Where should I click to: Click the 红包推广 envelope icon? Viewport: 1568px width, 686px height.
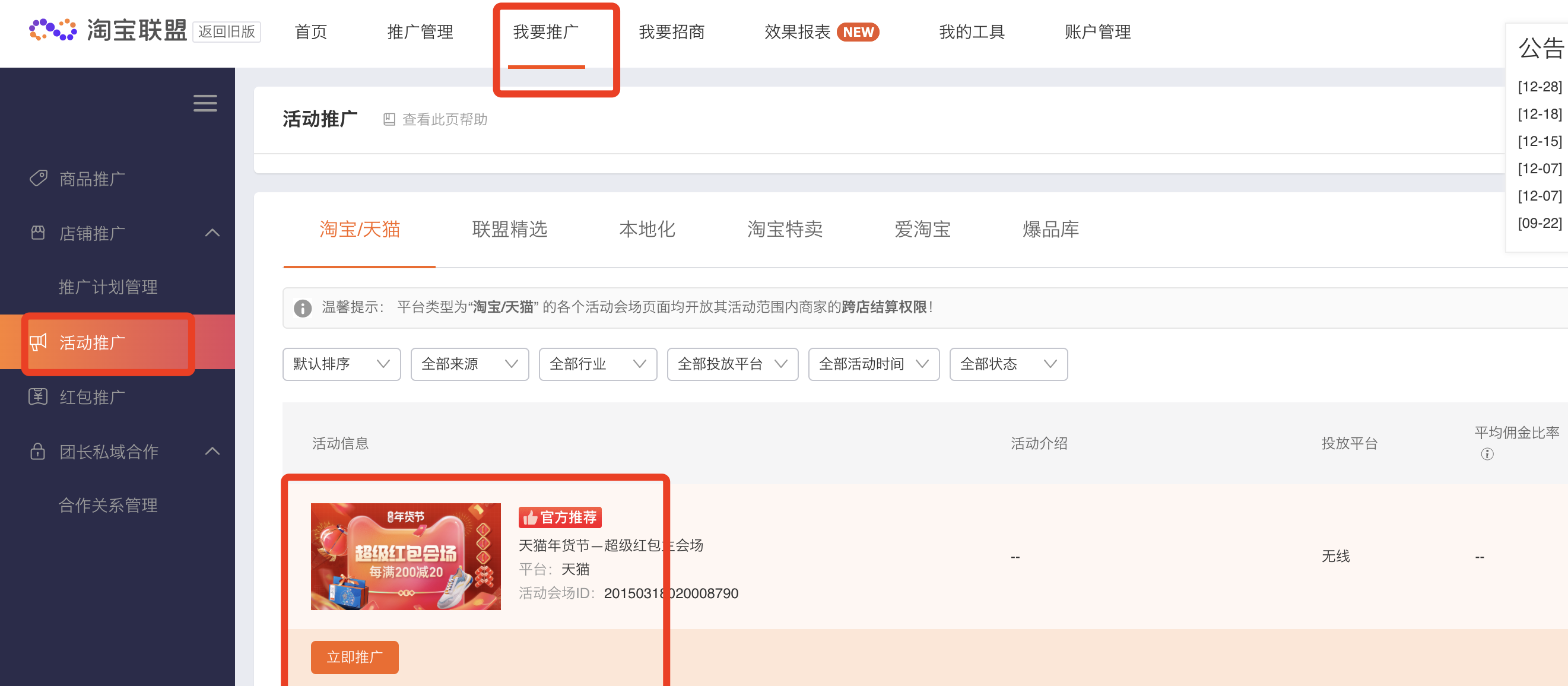38,397
